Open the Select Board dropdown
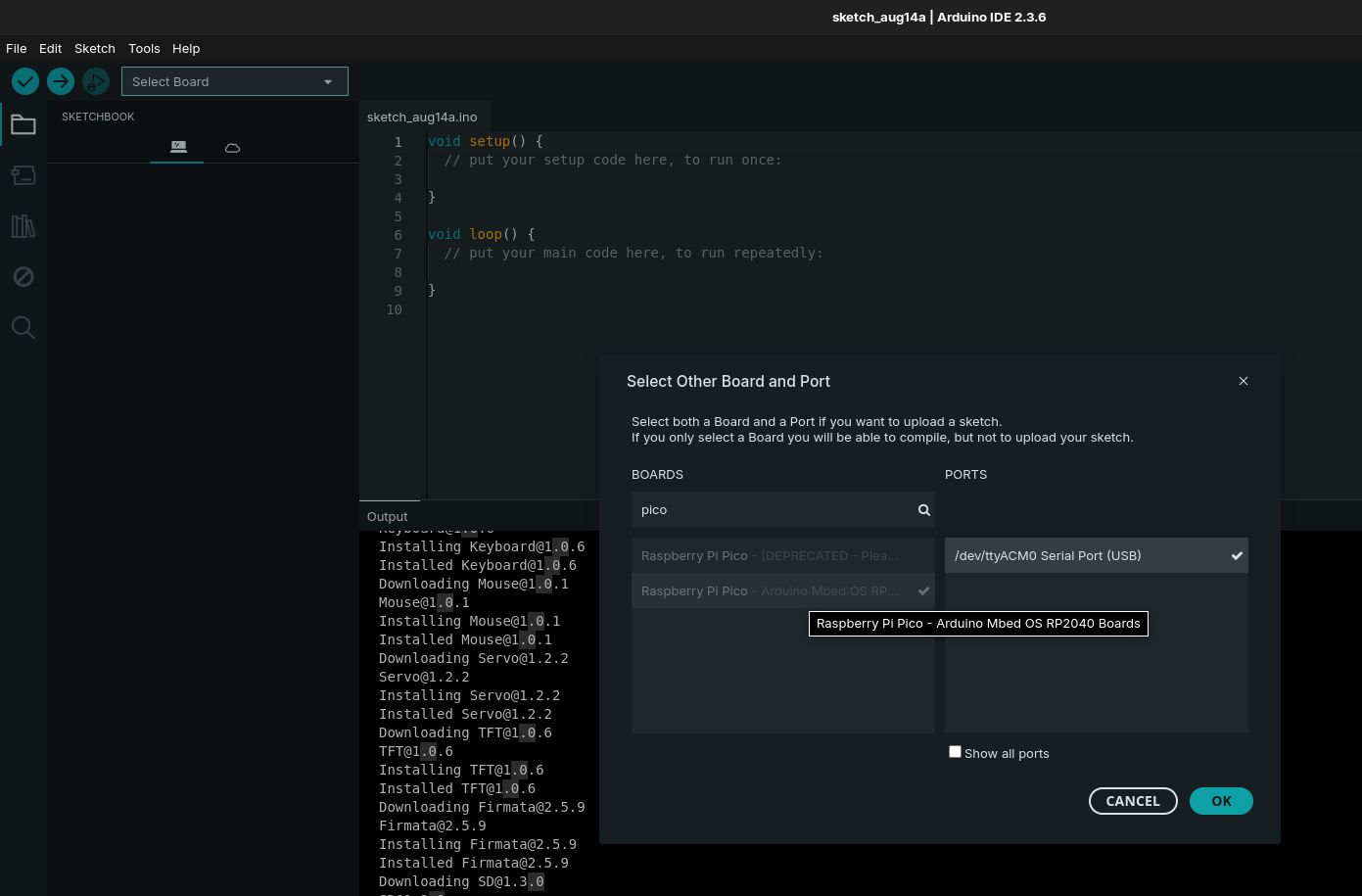The image size is (1362, 896). (235, 81)
